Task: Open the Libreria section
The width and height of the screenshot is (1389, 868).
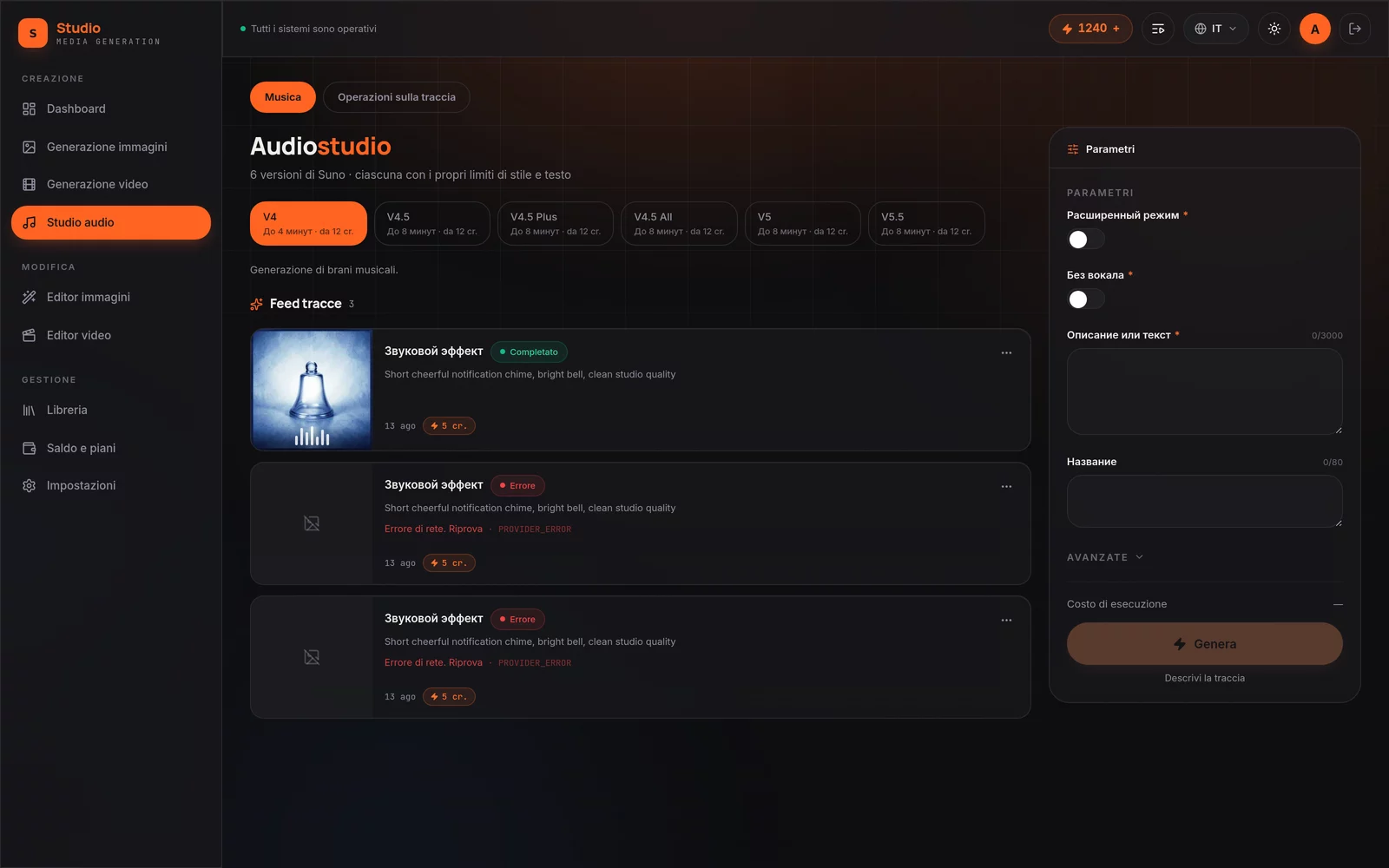Action: click(111, 410)
